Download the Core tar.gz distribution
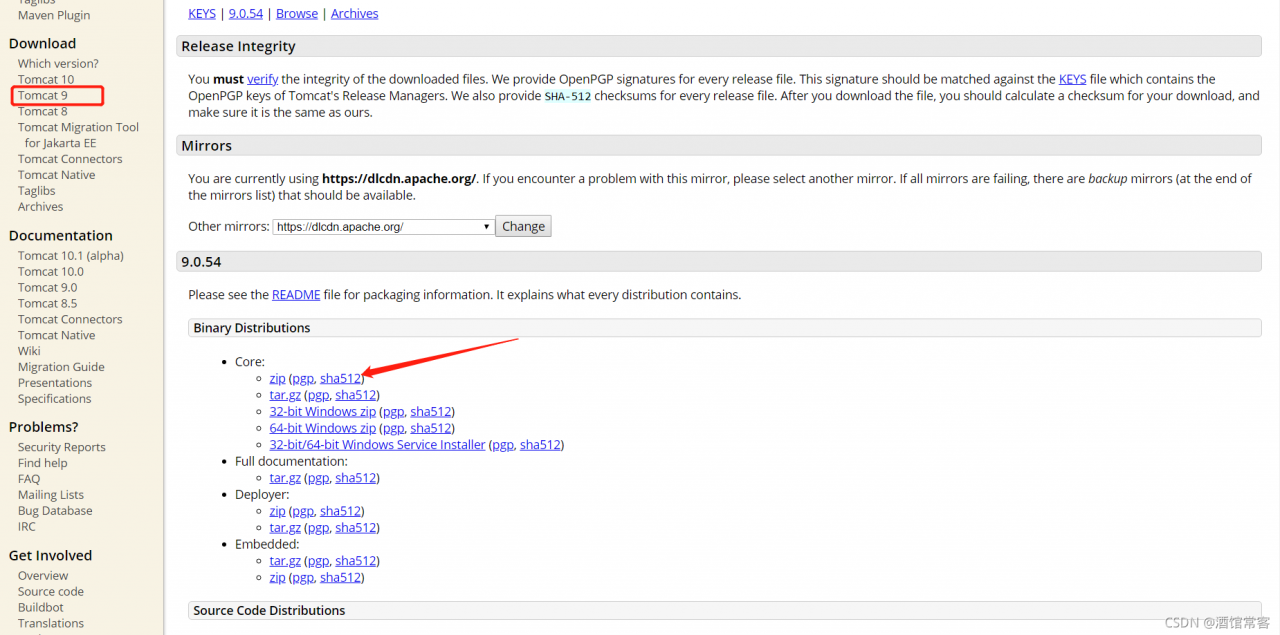Viewport: 1280px width, 635px height. [285, 395]
